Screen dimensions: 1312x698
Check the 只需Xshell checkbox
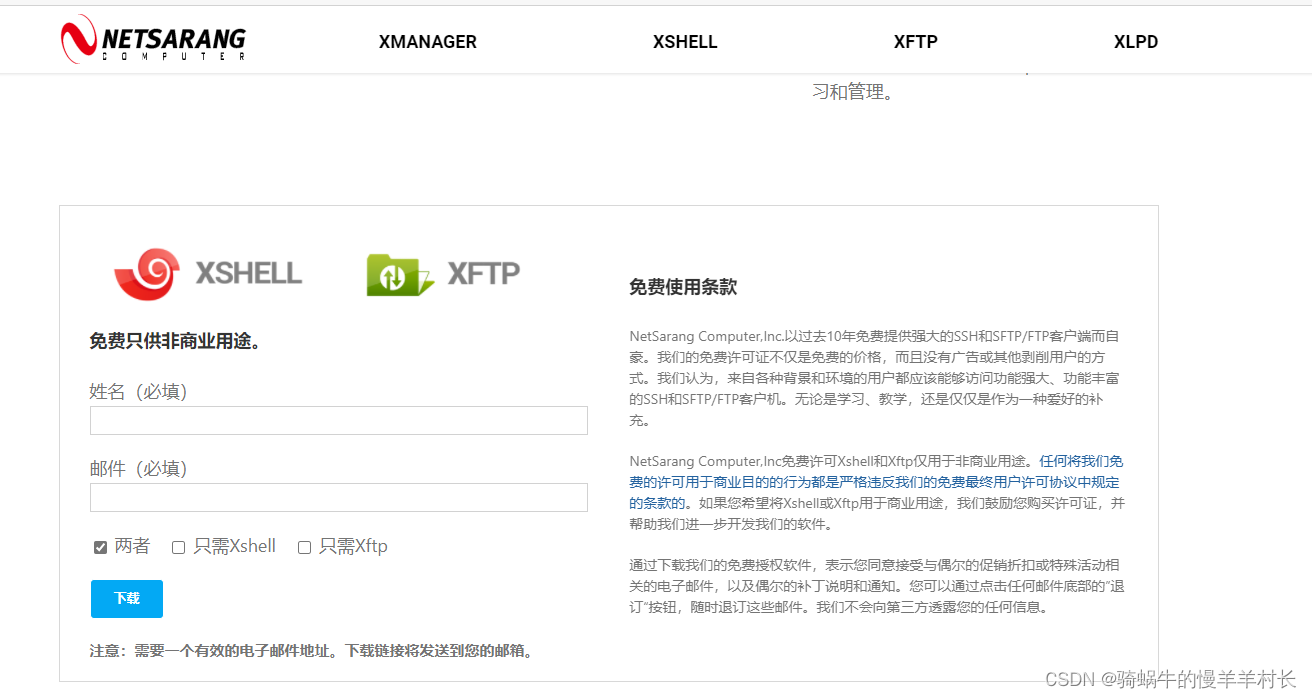[x=178, y=547]
